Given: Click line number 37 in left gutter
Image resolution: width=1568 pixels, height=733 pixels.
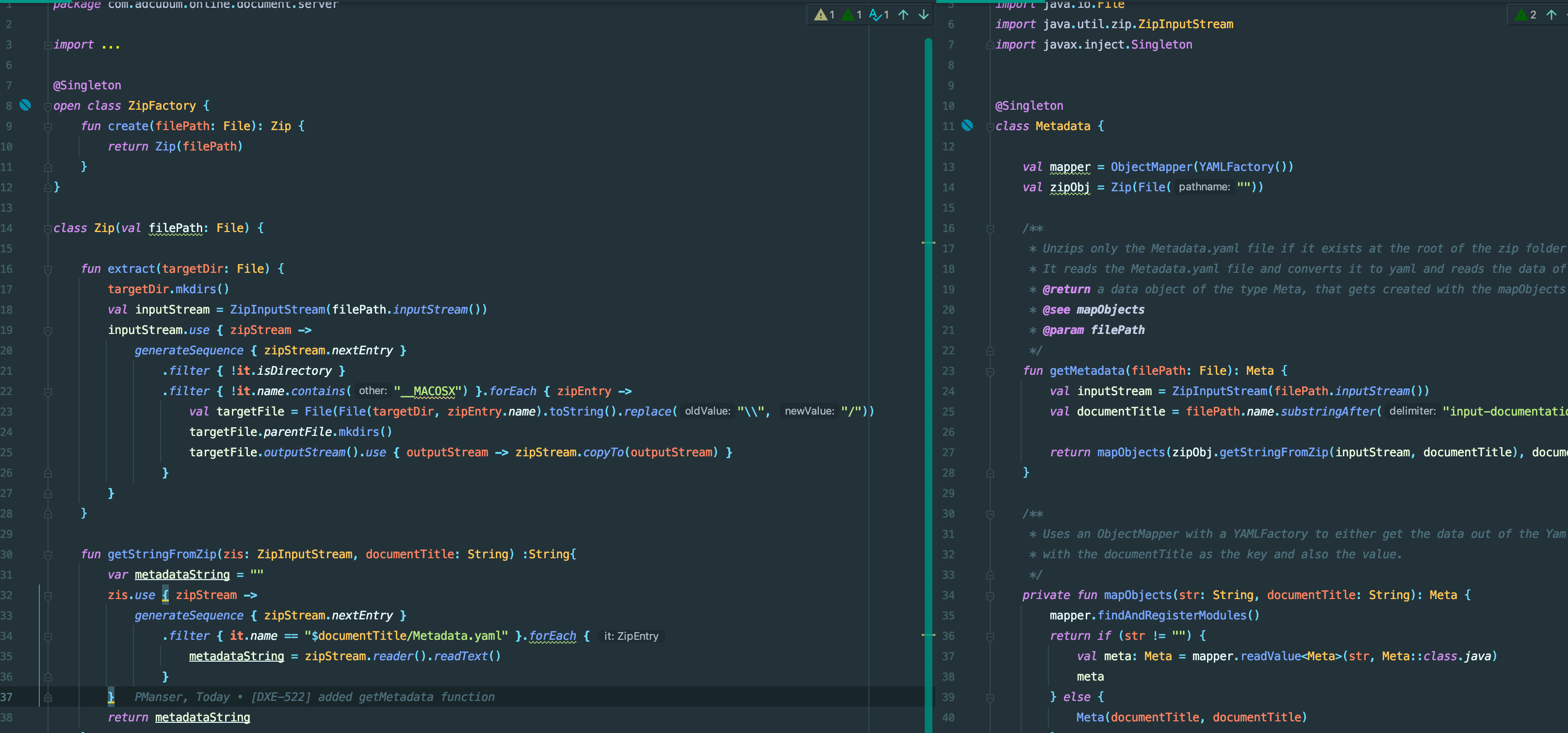Looking at the screenshot, I should click(x=7, y=697).
